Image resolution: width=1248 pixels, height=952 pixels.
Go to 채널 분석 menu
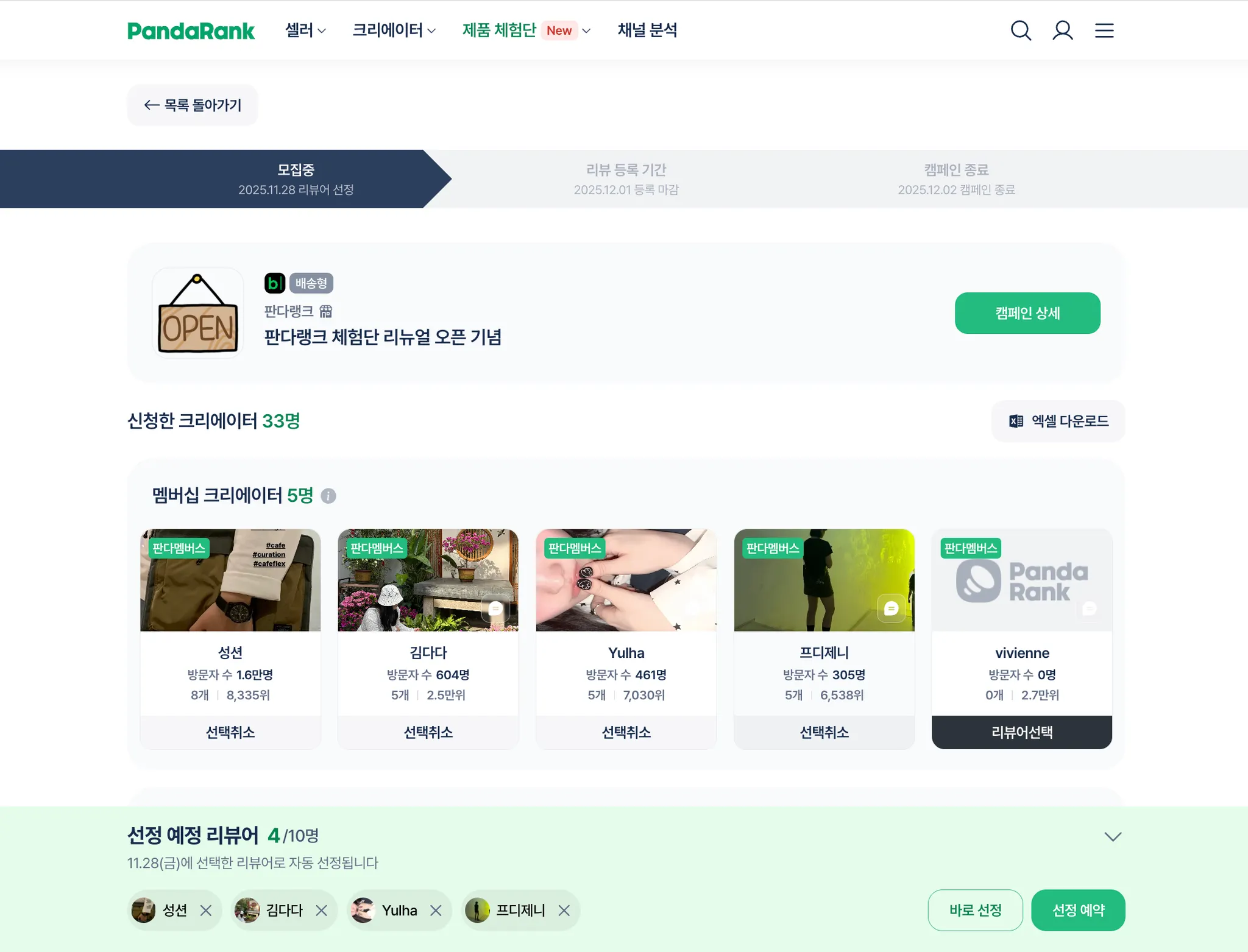647,30
